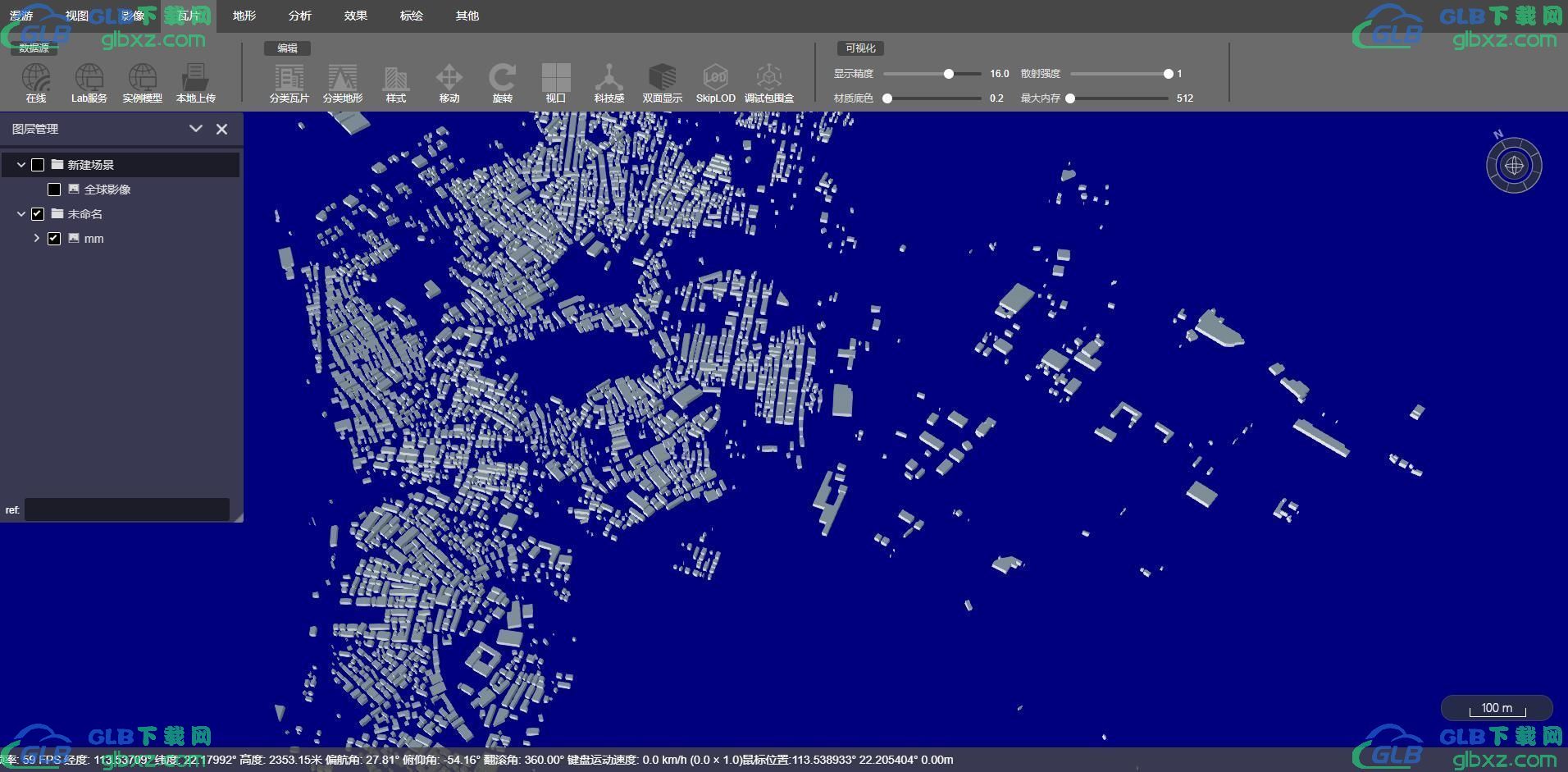This screenshot has height=772, width=1568.
Task: Collapse the 图层管理 panel chevron
Action: pyautogui.click(x=196, y=129)
